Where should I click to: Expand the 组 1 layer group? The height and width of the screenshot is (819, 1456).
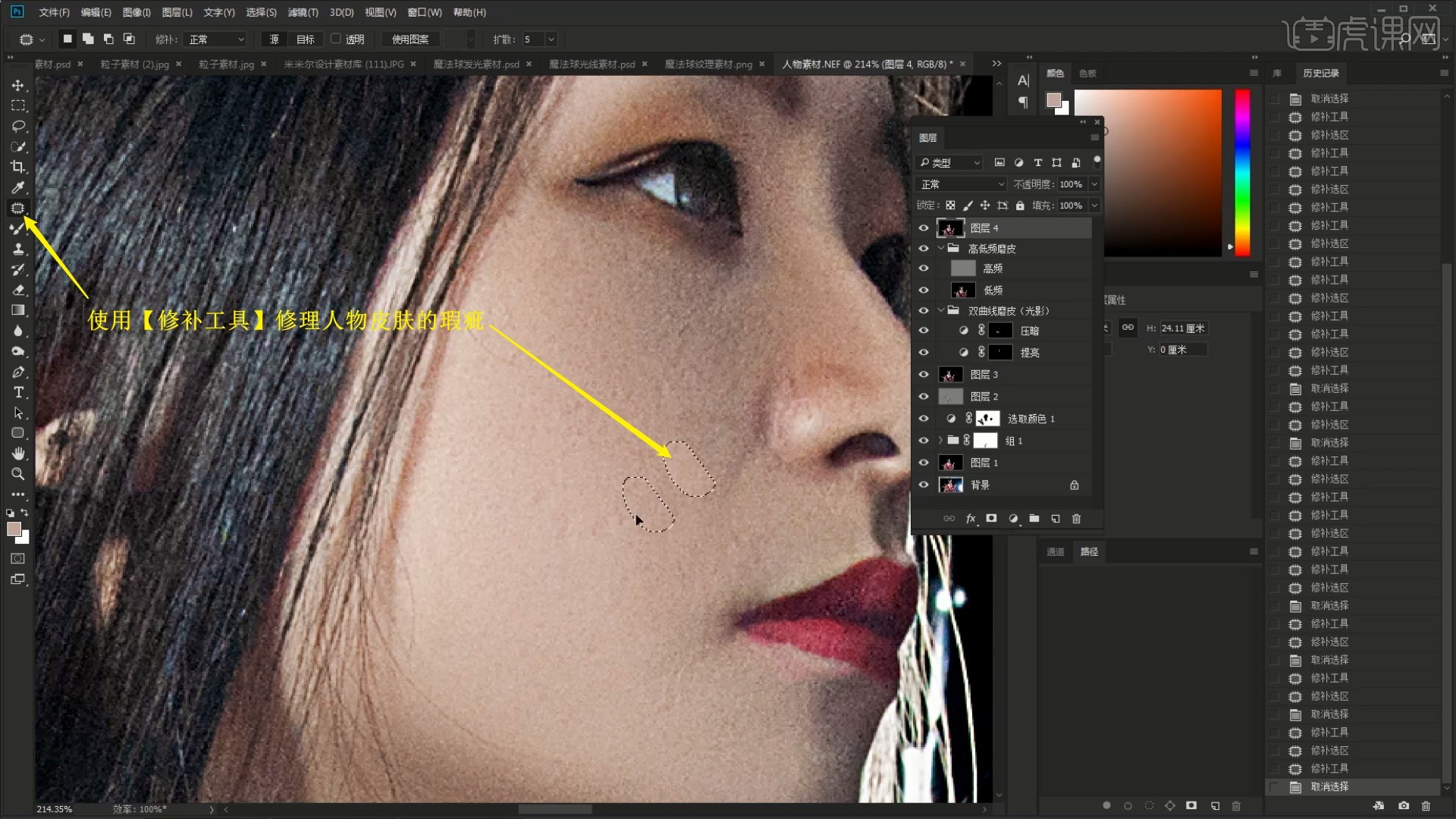click(x=941, y=441)
